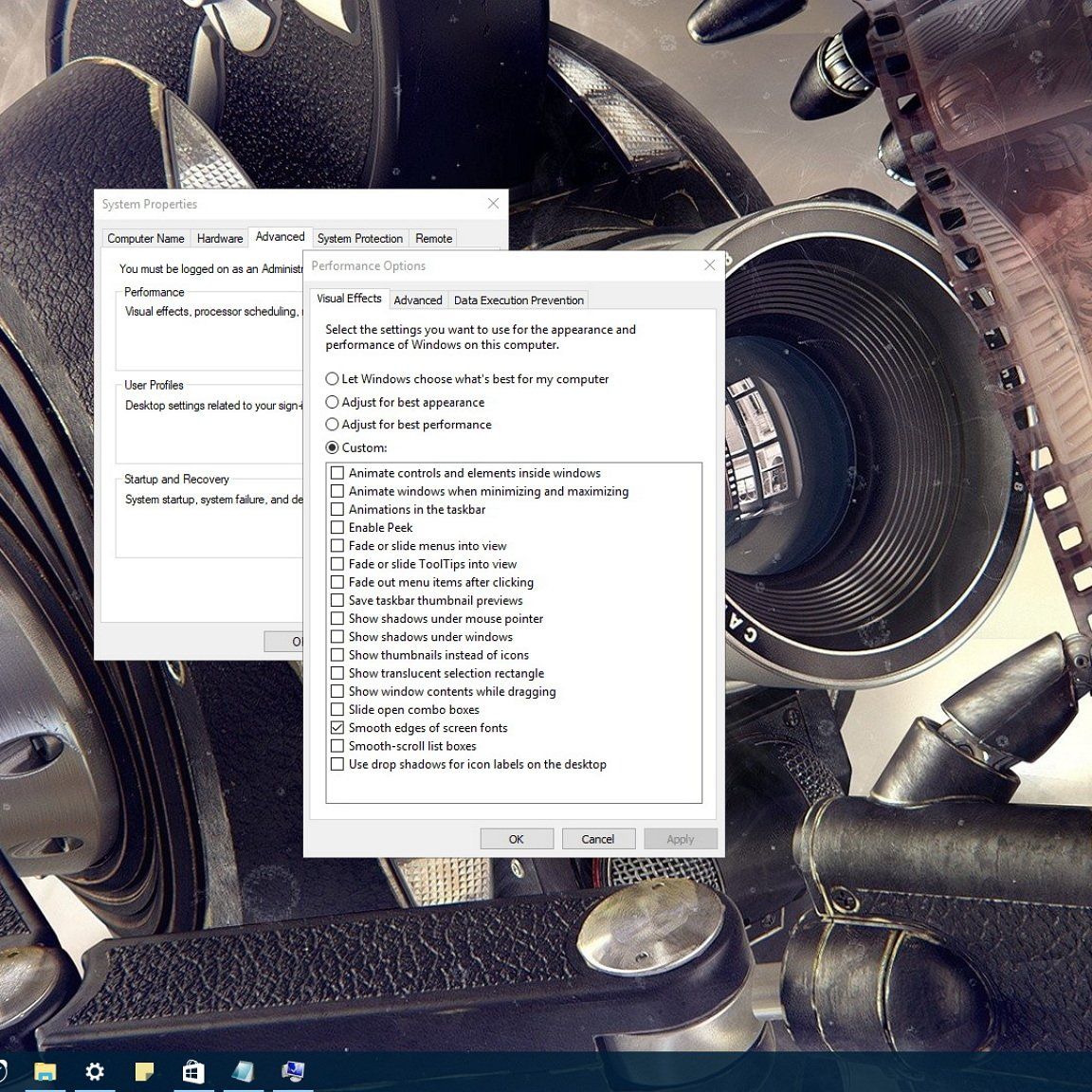Choose Adjust for best performance radio button

(x=332, y=425)
